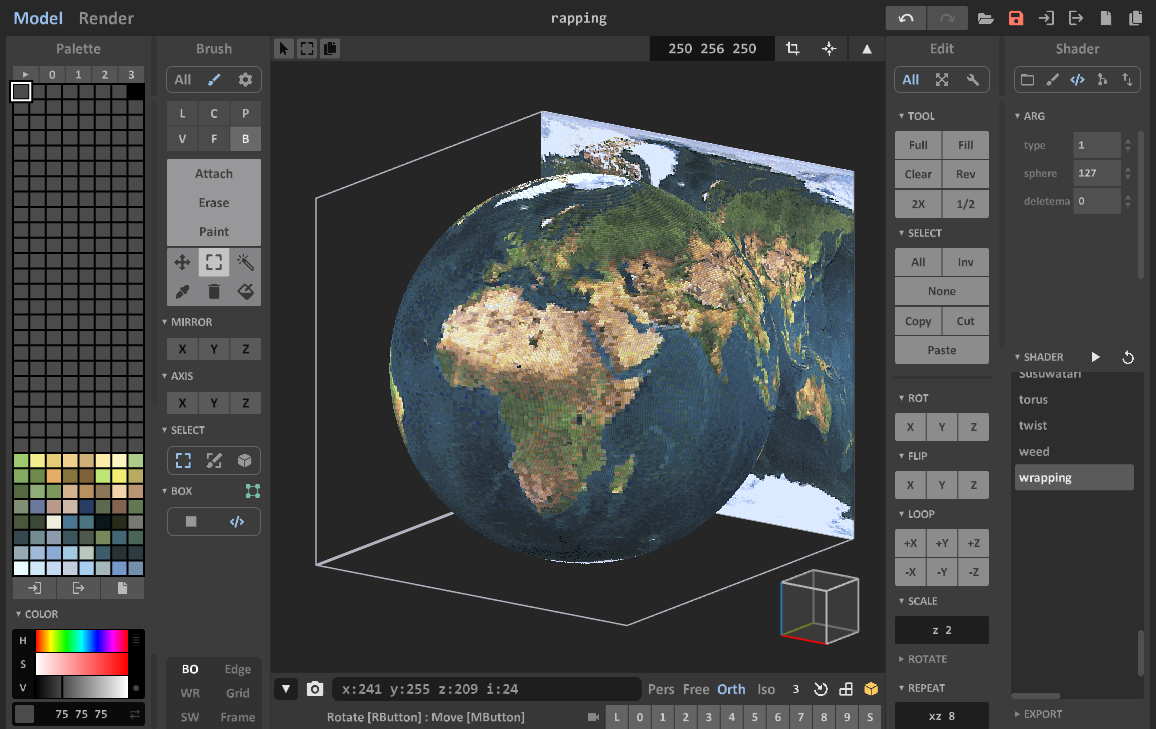Click the Attach brush mode button
1156x729 pixels.
[x=214, y=174]
